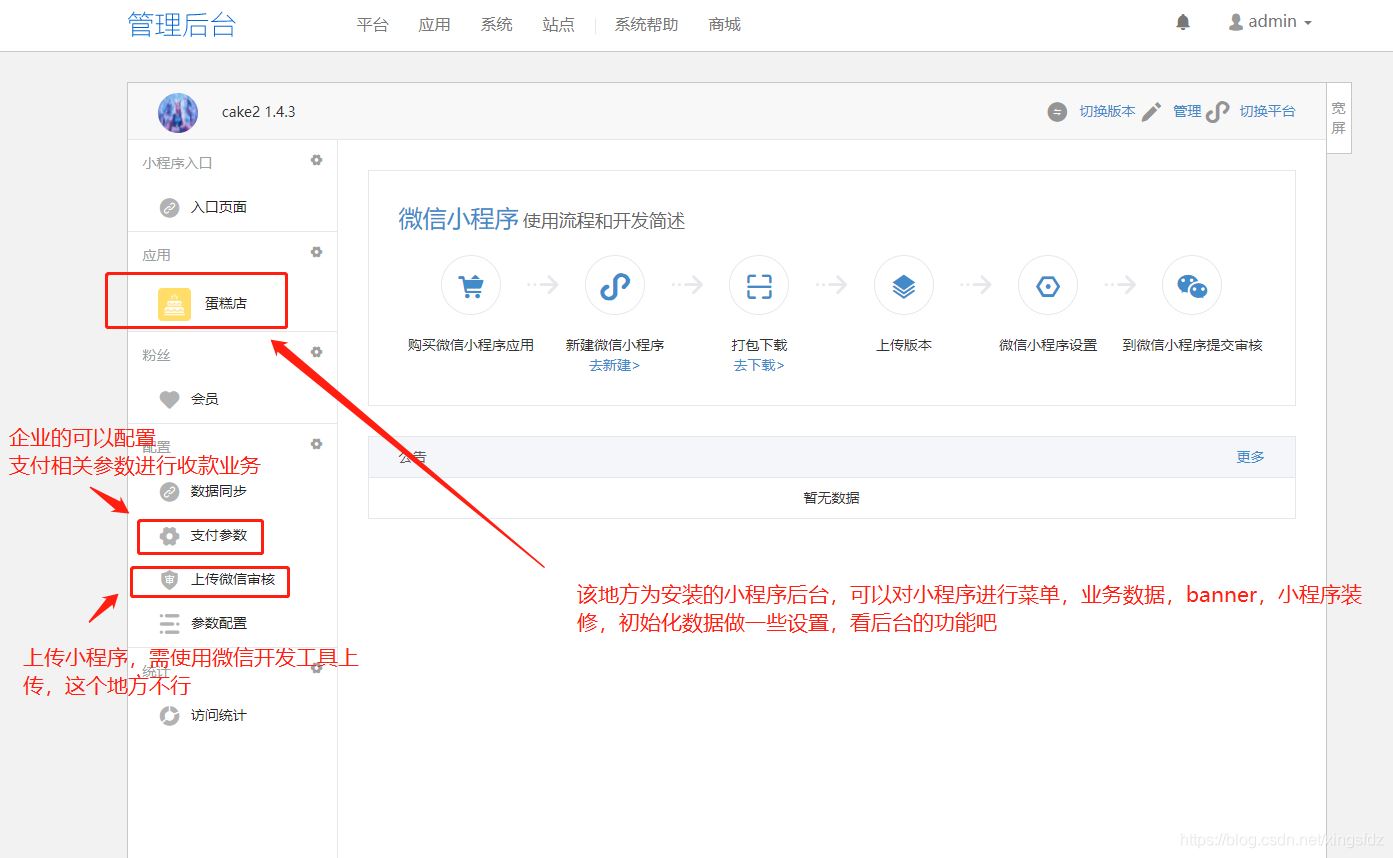Image resolution: width=1393 pixels, height=858 pixels.
Task: Click the shopping cart 购买微信小程序应用 icon
Action: pos(470,287)
